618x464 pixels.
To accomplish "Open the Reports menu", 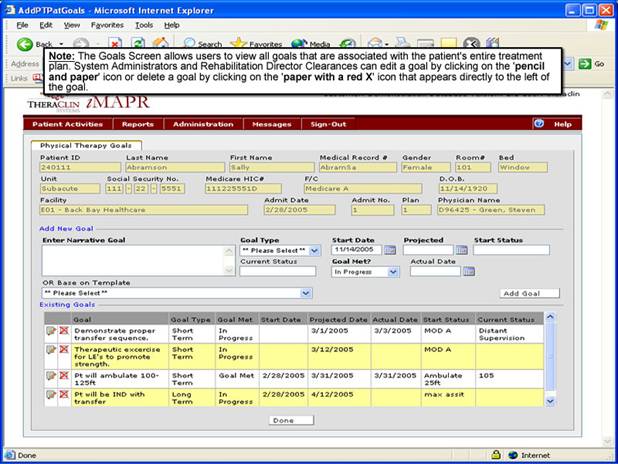I will pyautogui.click(x=138, y=124).
